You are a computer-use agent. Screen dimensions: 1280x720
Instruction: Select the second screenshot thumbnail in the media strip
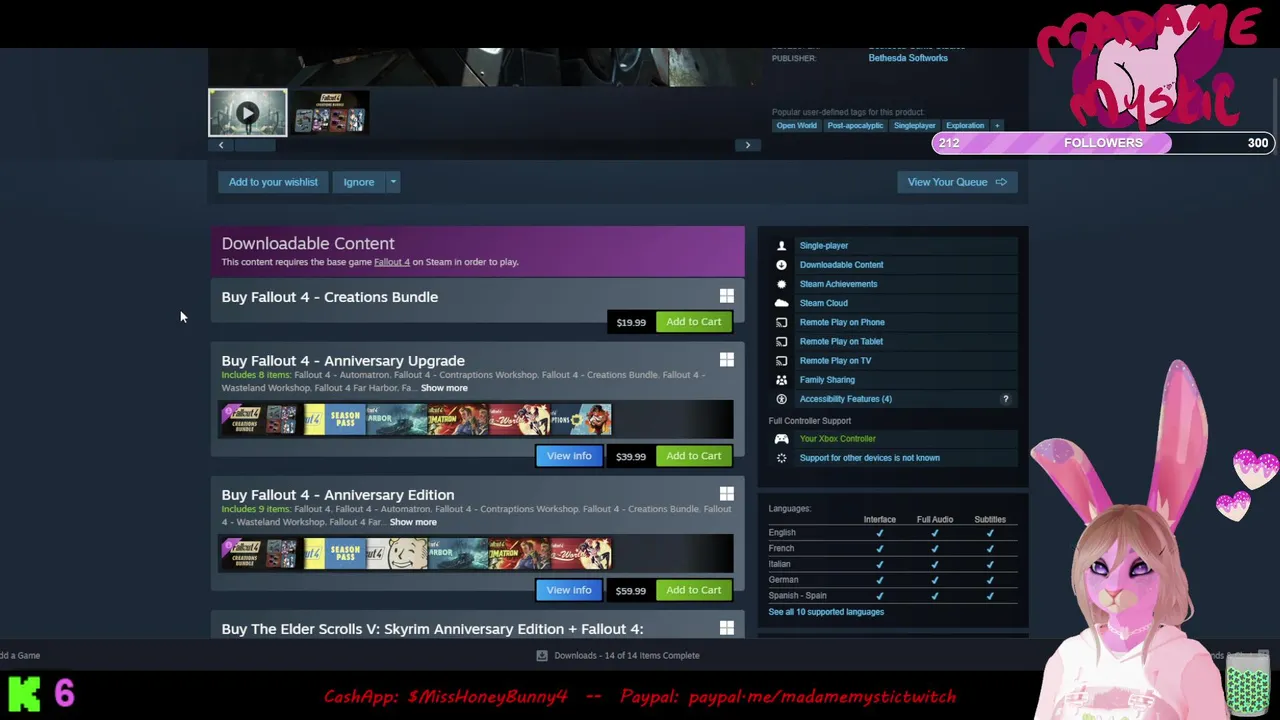tap(330, 112)
